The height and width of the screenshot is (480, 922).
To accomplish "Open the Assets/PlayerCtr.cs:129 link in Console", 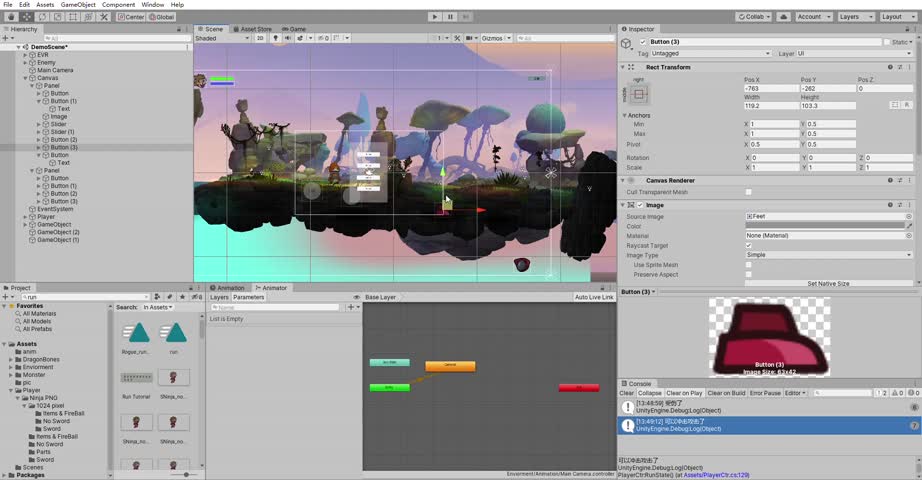I will tap(716, 475).
